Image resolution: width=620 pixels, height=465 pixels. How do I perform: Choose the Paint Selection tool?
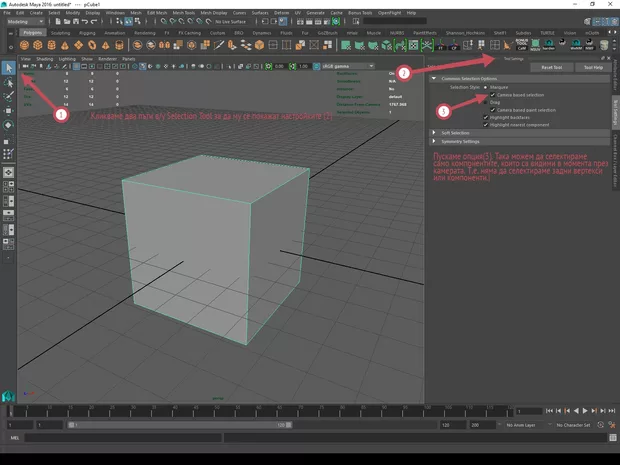8,96
